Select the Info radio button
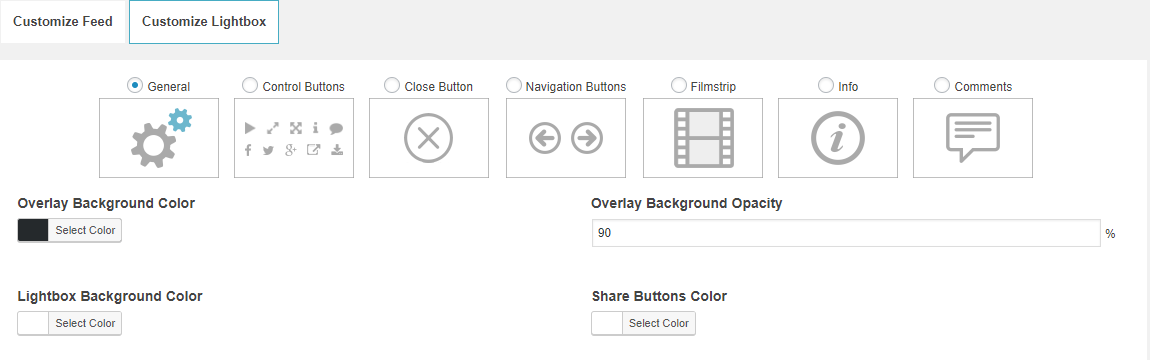The image size is (1150, 360). [x=826, y=85]
